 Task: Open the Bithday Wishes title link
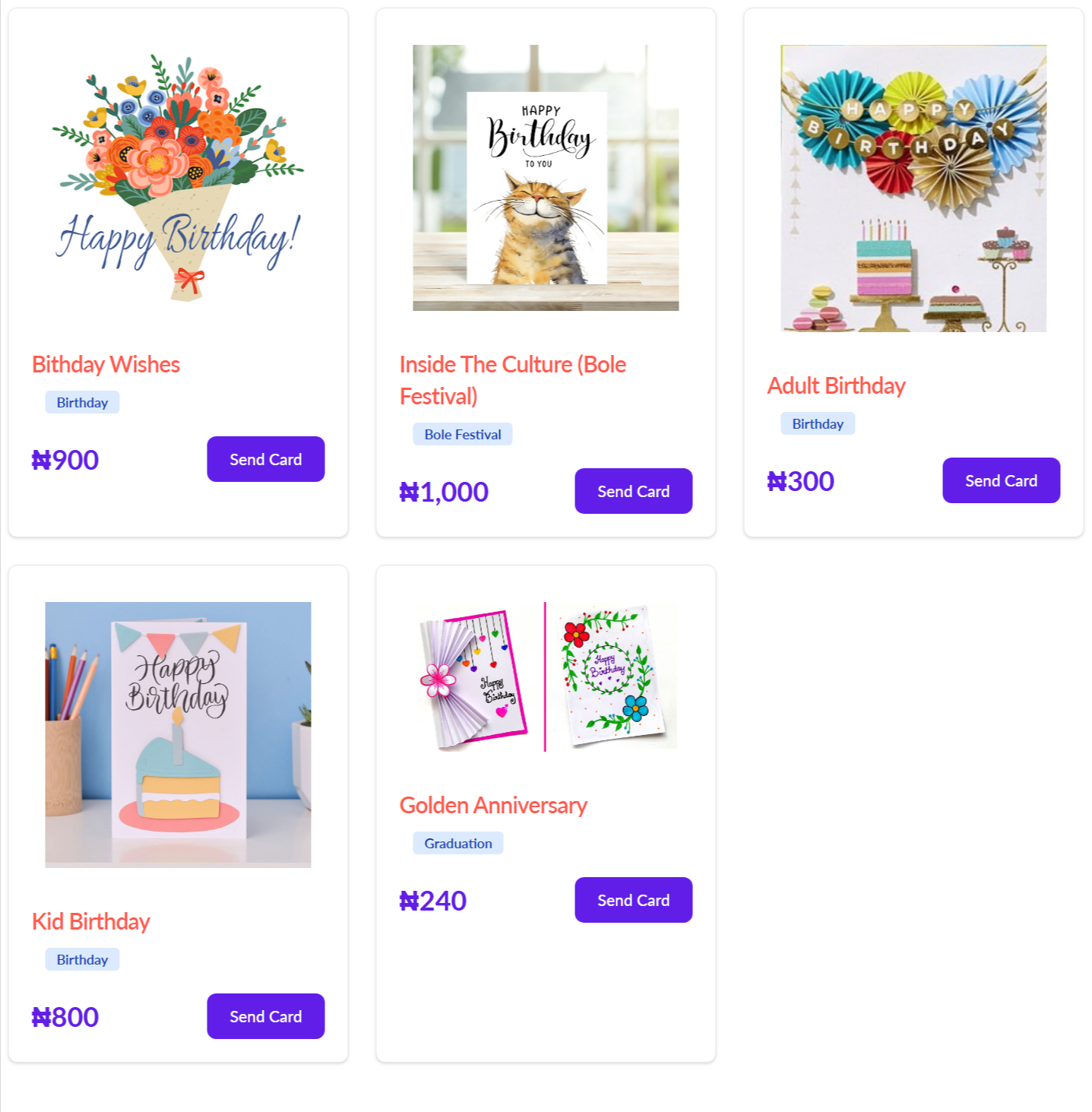tap(106, 365)
